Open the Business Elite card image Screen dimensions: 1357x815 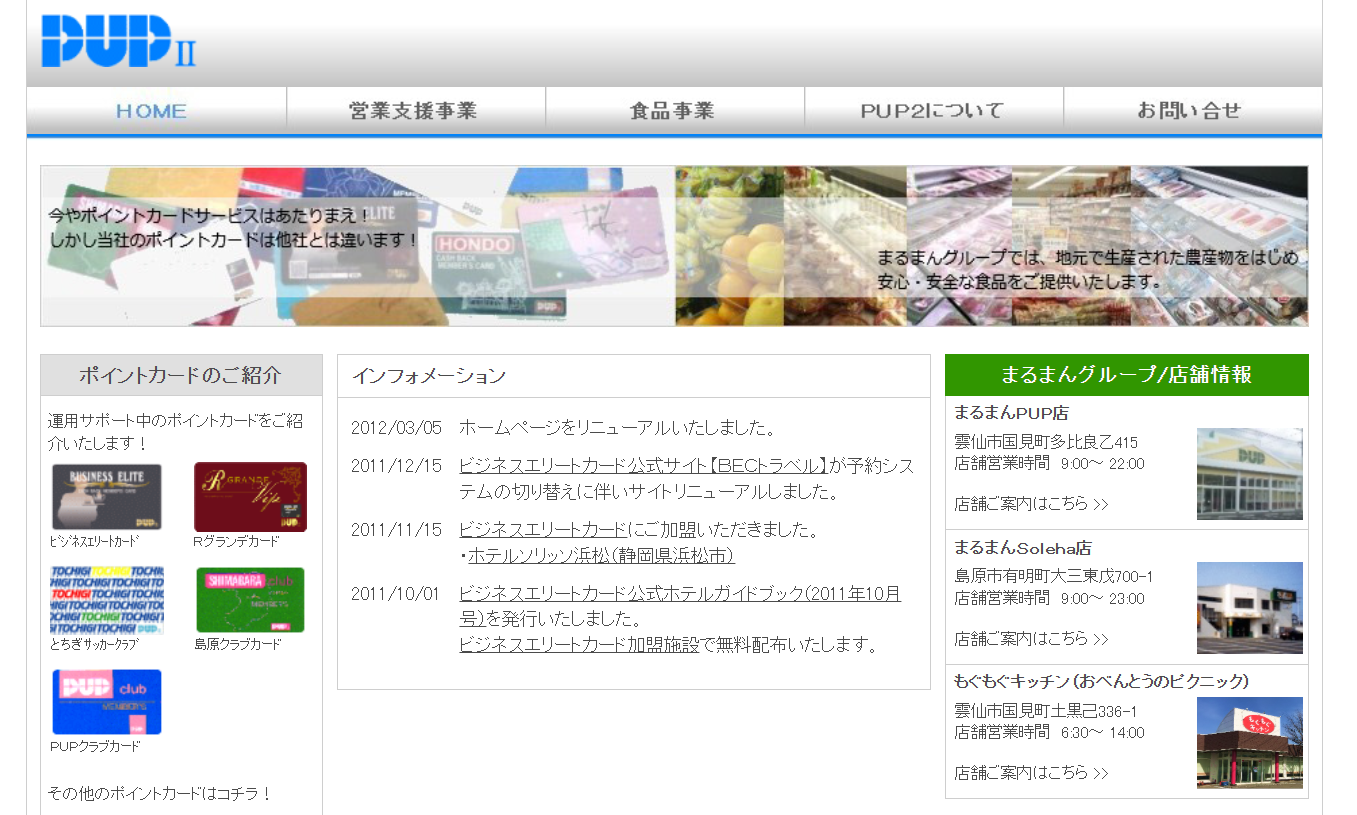click(x=107, y=496)
